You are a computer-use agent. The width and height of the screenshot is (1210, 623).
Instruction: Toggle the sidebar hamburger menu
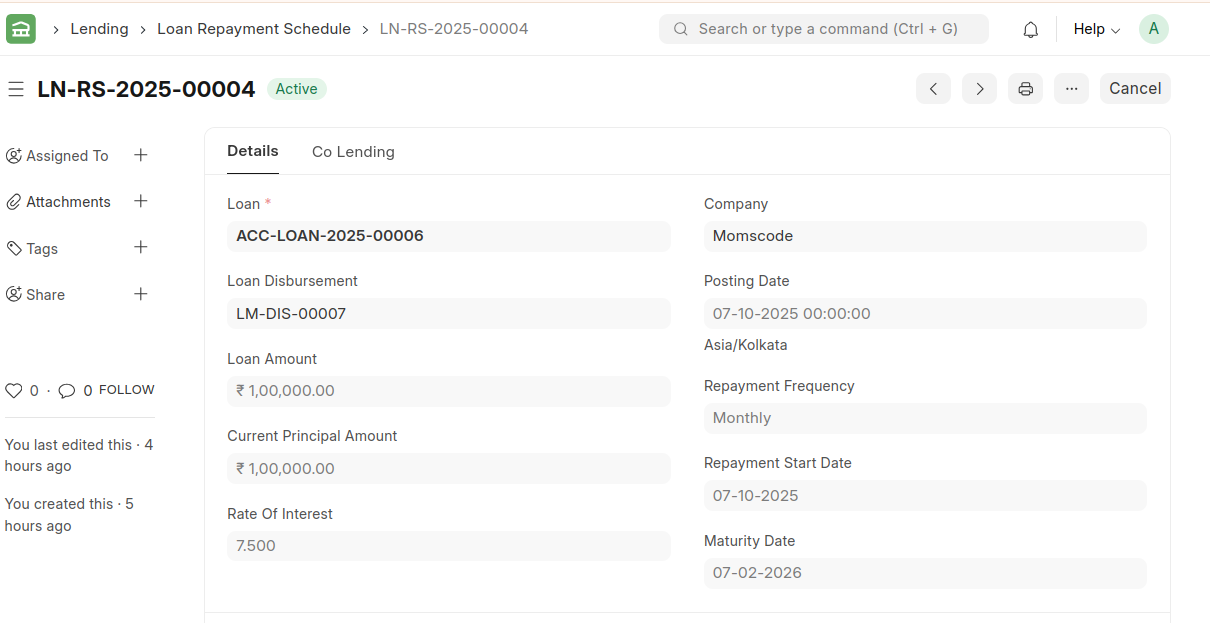(x=16, y=89)
